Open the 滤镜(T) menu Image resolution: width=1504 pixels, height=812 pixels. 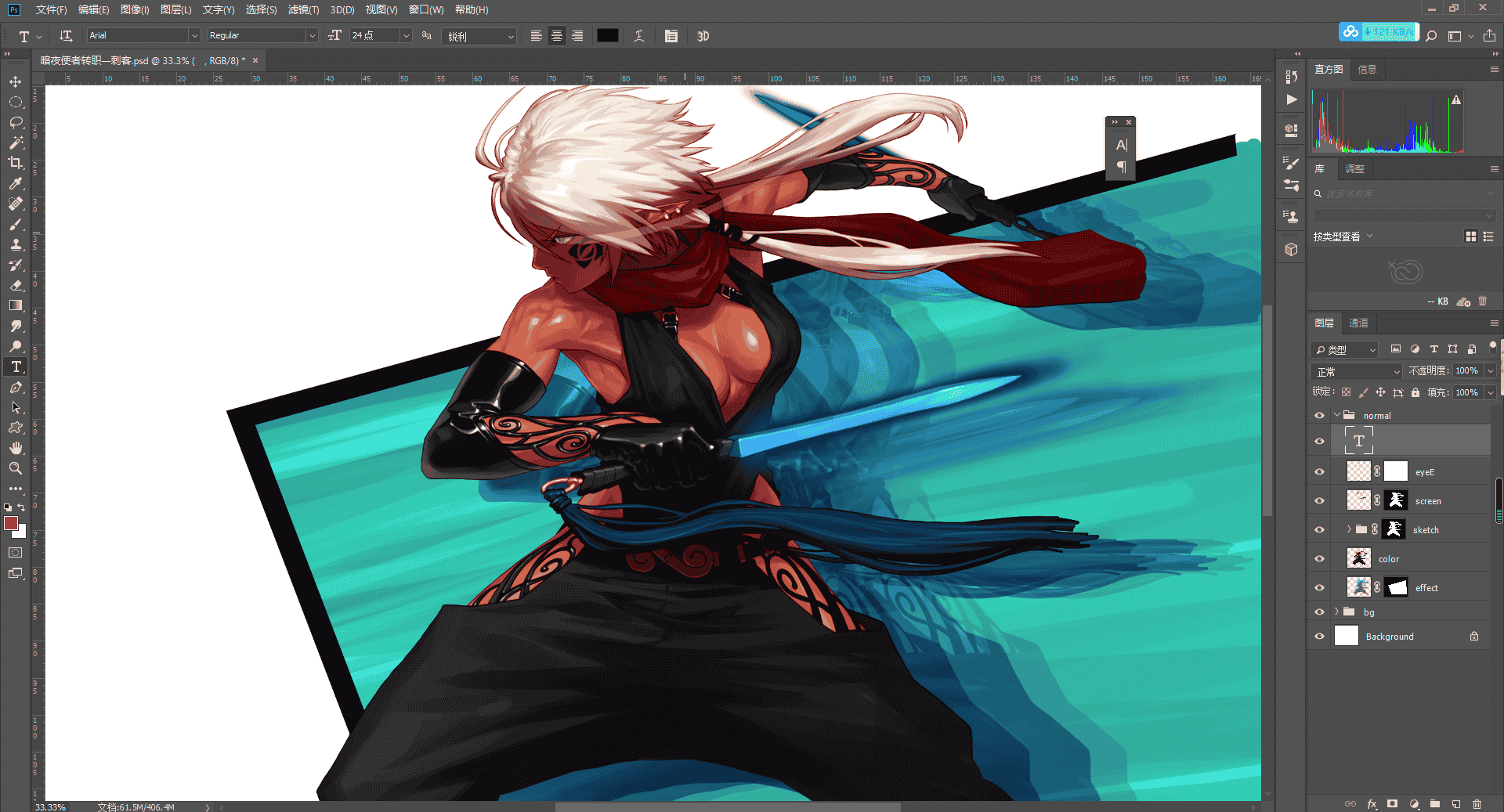coord(303,9)
